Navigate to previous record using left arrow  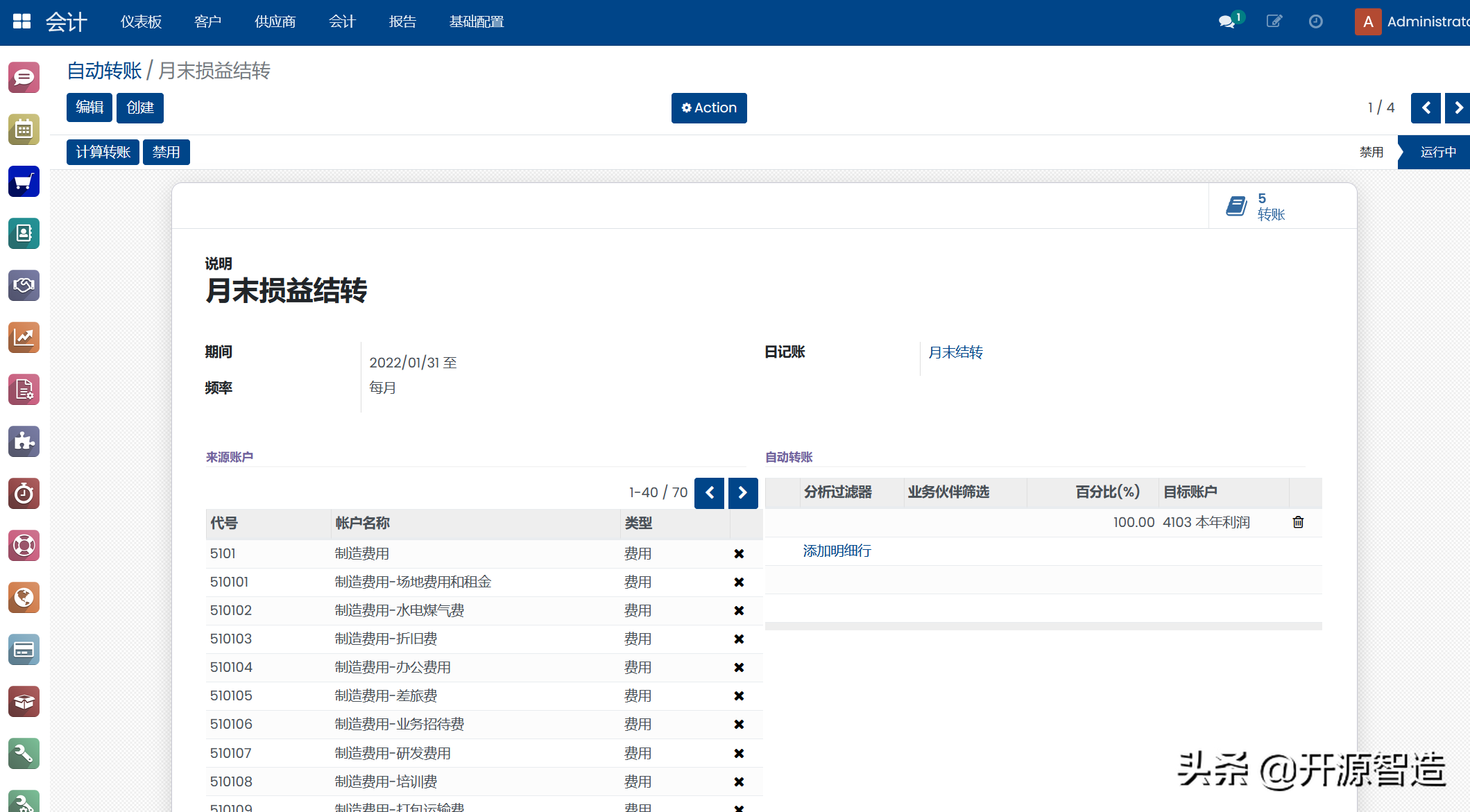(1424, 107)
